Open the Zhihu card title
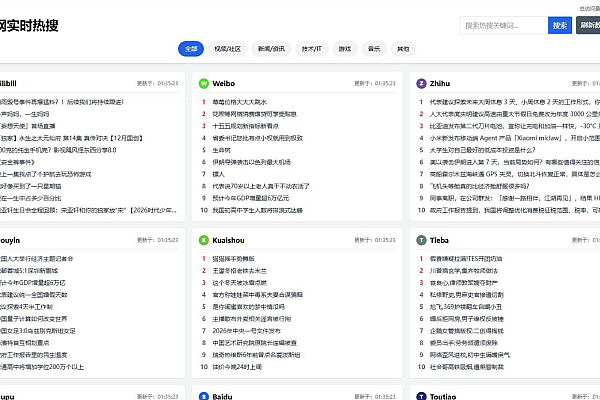The width and height of the screenshot is (600, 400). click(x=440, y=83)
